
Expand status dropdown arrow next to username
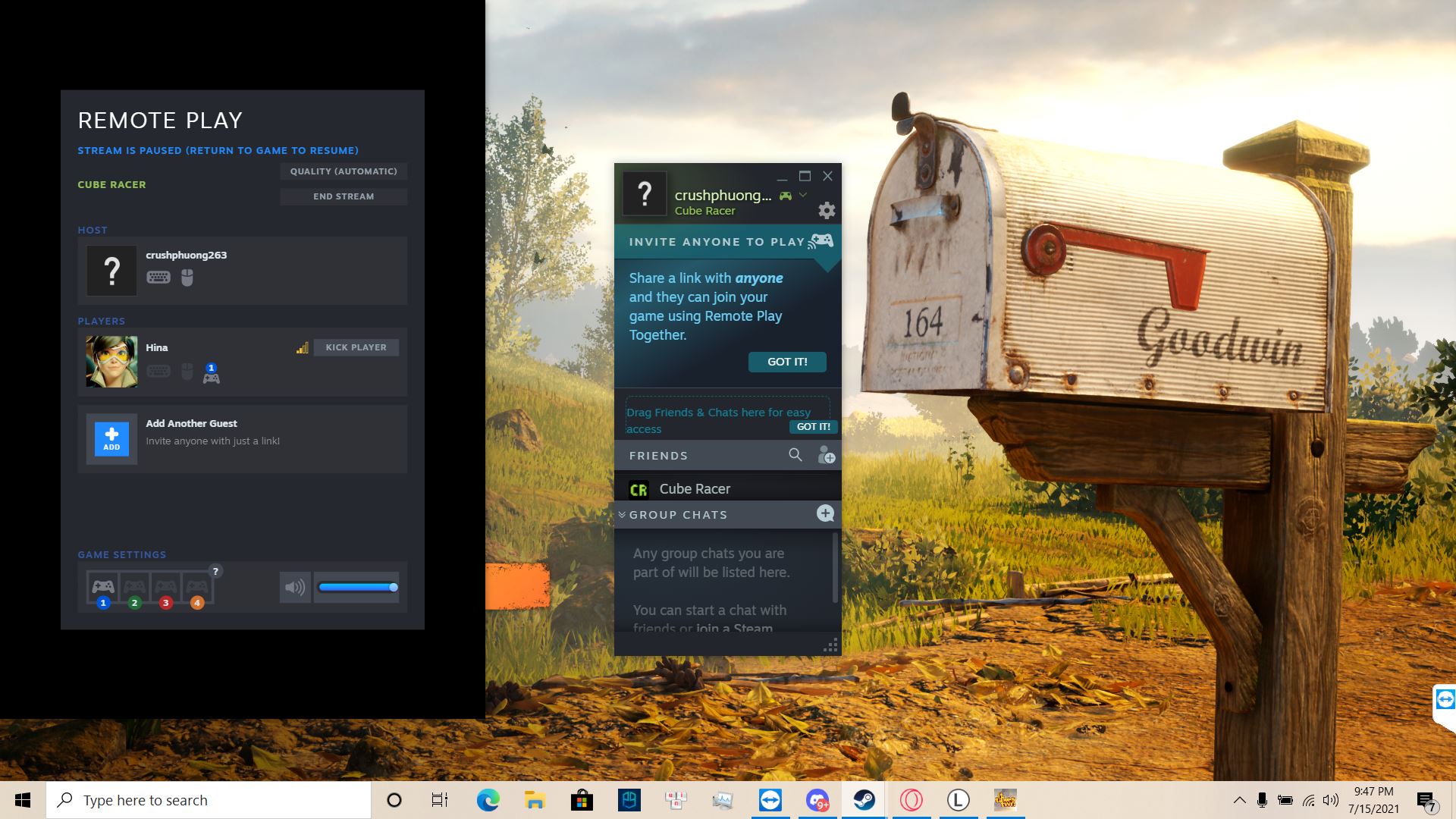[x=803, y=195]
